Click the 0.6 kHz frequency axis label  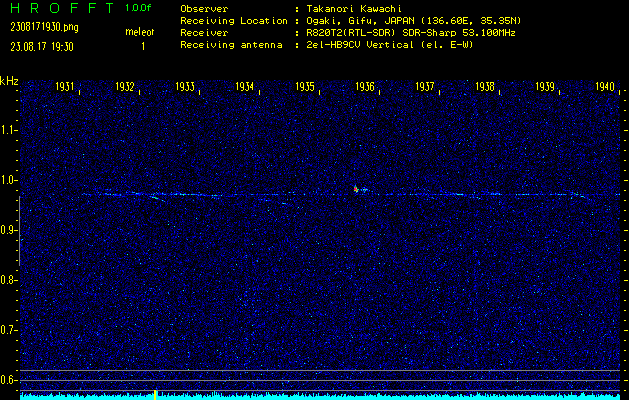click(9, 380)
